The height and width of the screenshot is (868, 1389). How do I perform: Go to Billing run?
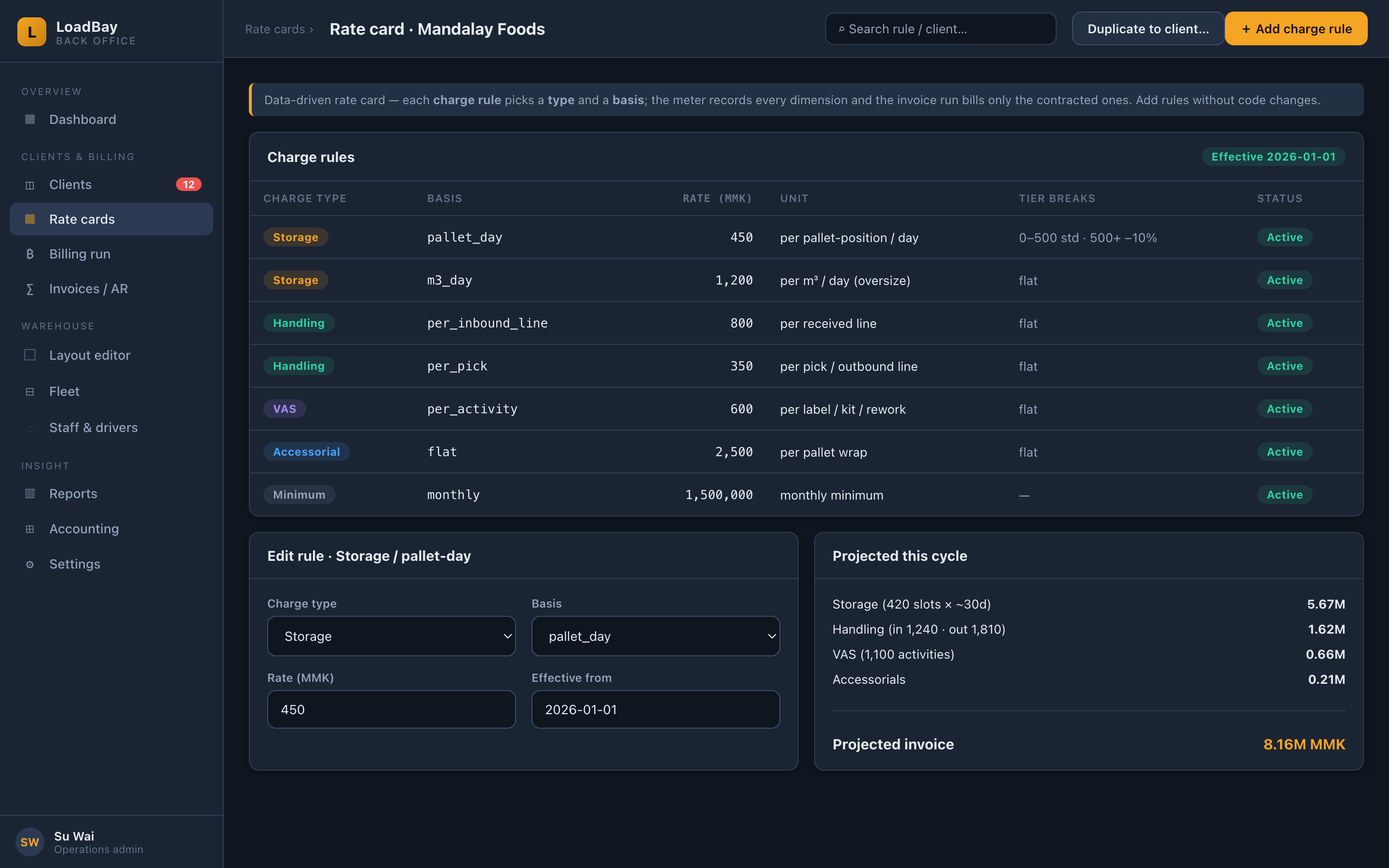pyautogui.click(x=111, y=254)
